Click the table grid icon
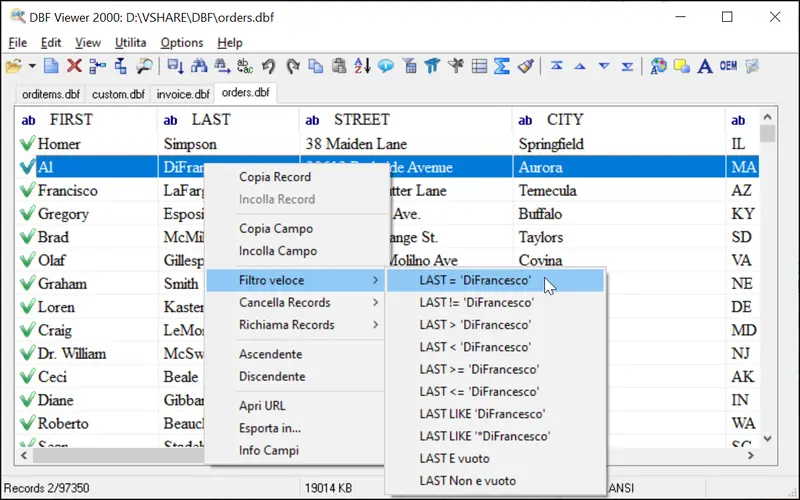 [479, 66]
